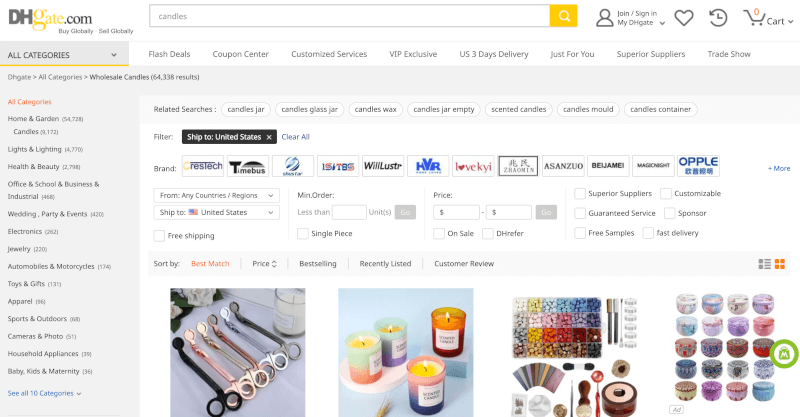This screenshot has height=417, width=800.
Task: Click the Clear All filter link
Action: 295,137
